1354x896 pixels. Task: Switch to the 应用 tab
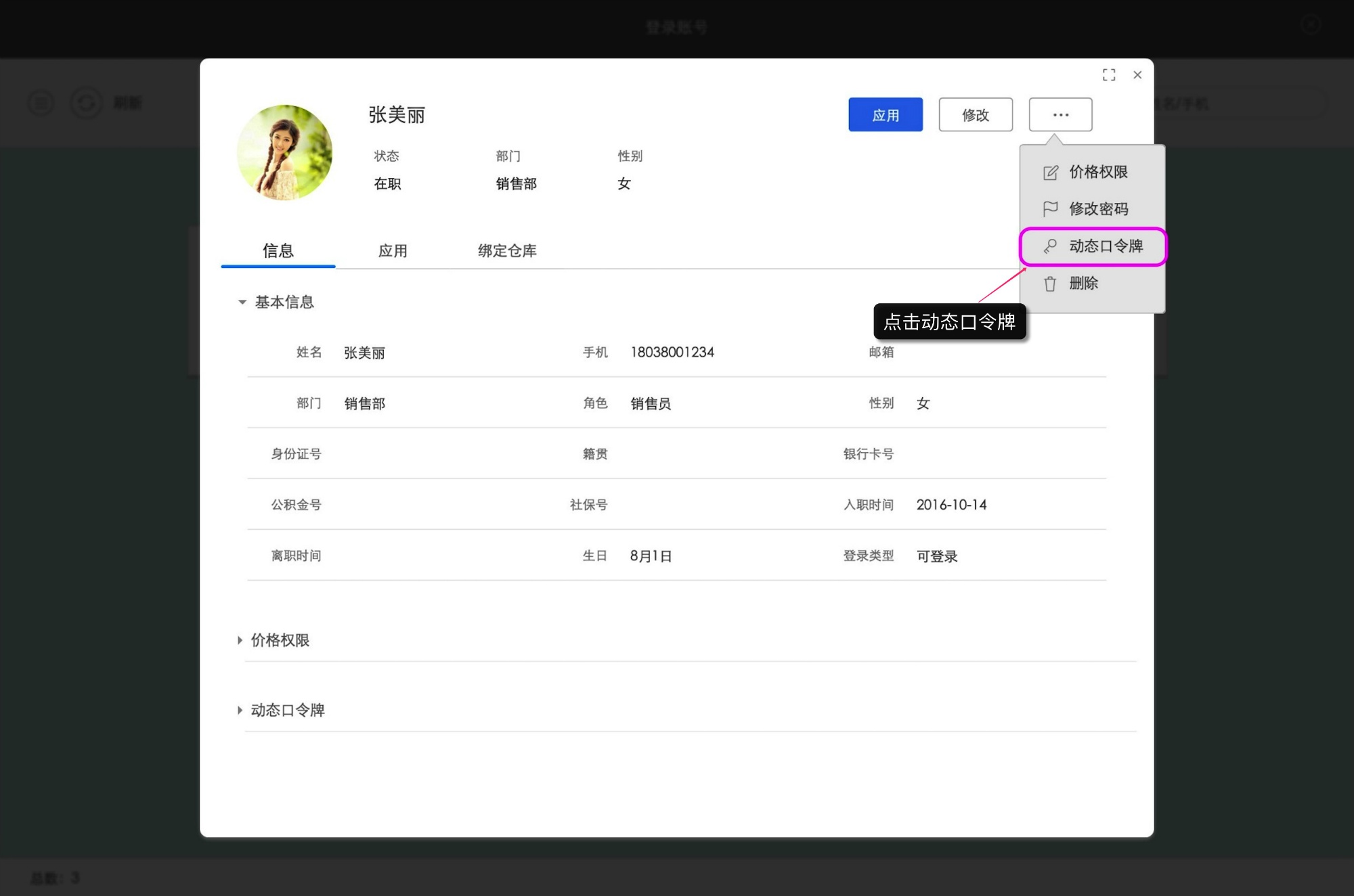point(393,250)
